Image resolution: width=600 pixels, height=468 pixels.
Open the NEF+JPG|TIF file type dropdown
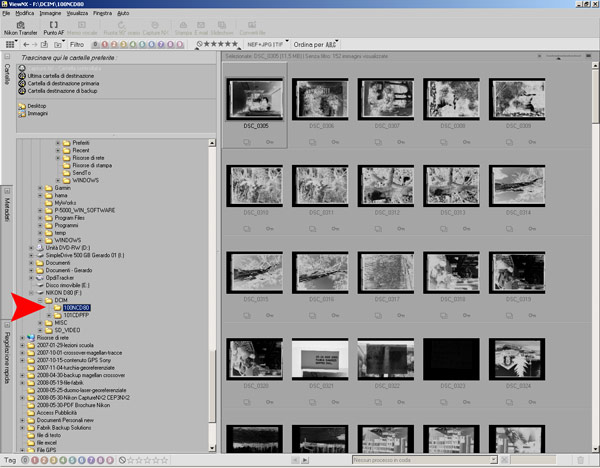tap(263, 44)
